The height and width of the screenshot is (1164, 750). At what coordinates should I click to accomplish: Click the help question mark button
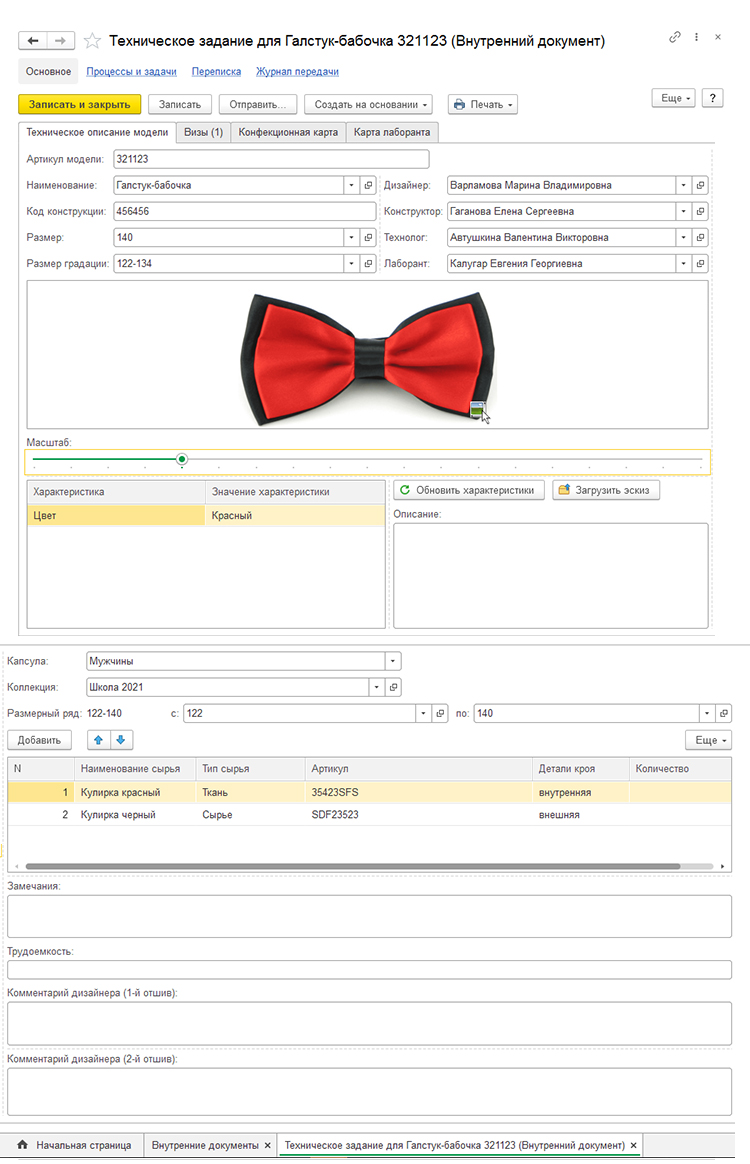point(712,98)
